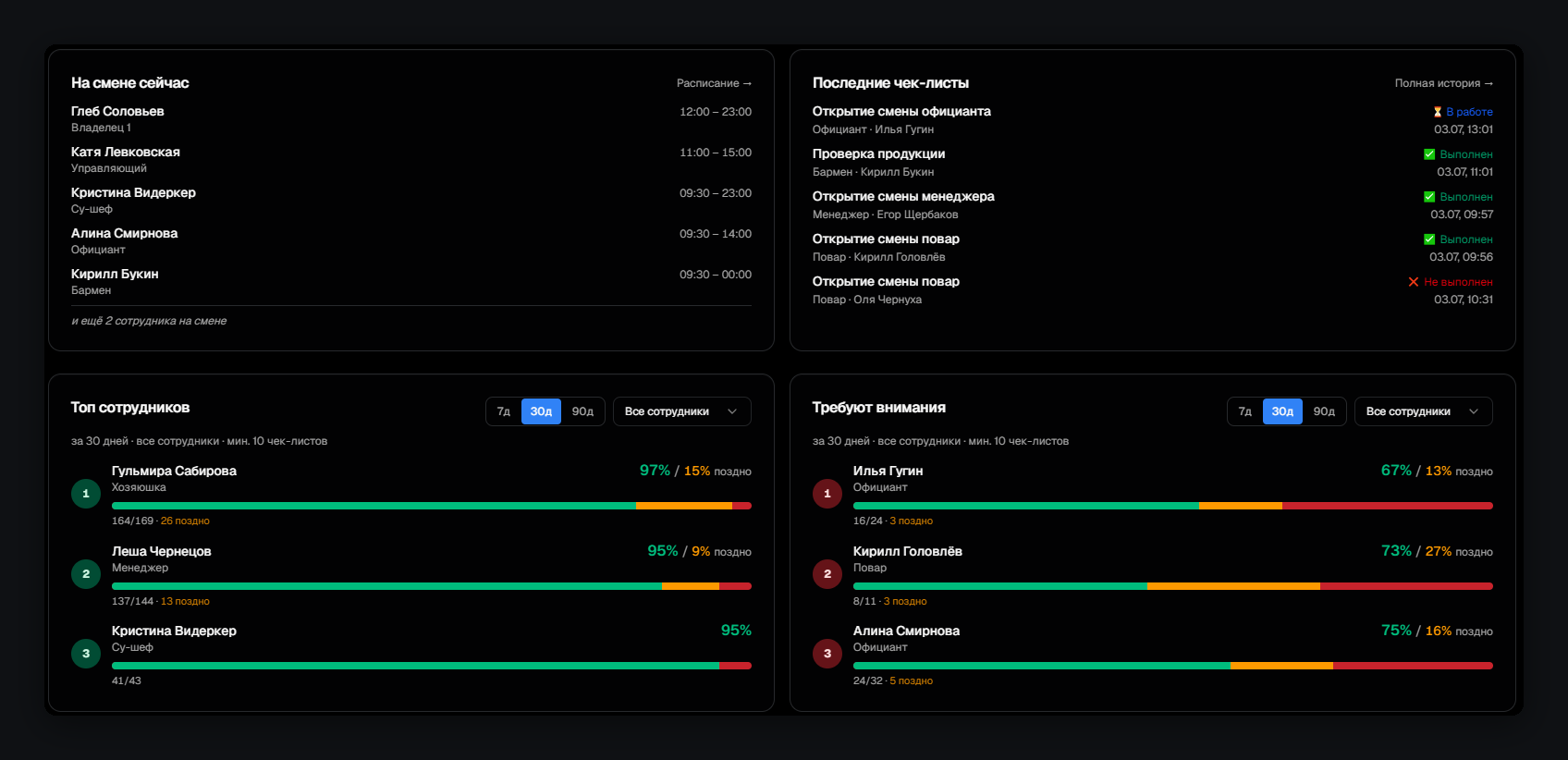Click red rank badge 3 beside Алина Смирнова
The width and height of the screenshot is (1568, 760).
pos(827,654)
